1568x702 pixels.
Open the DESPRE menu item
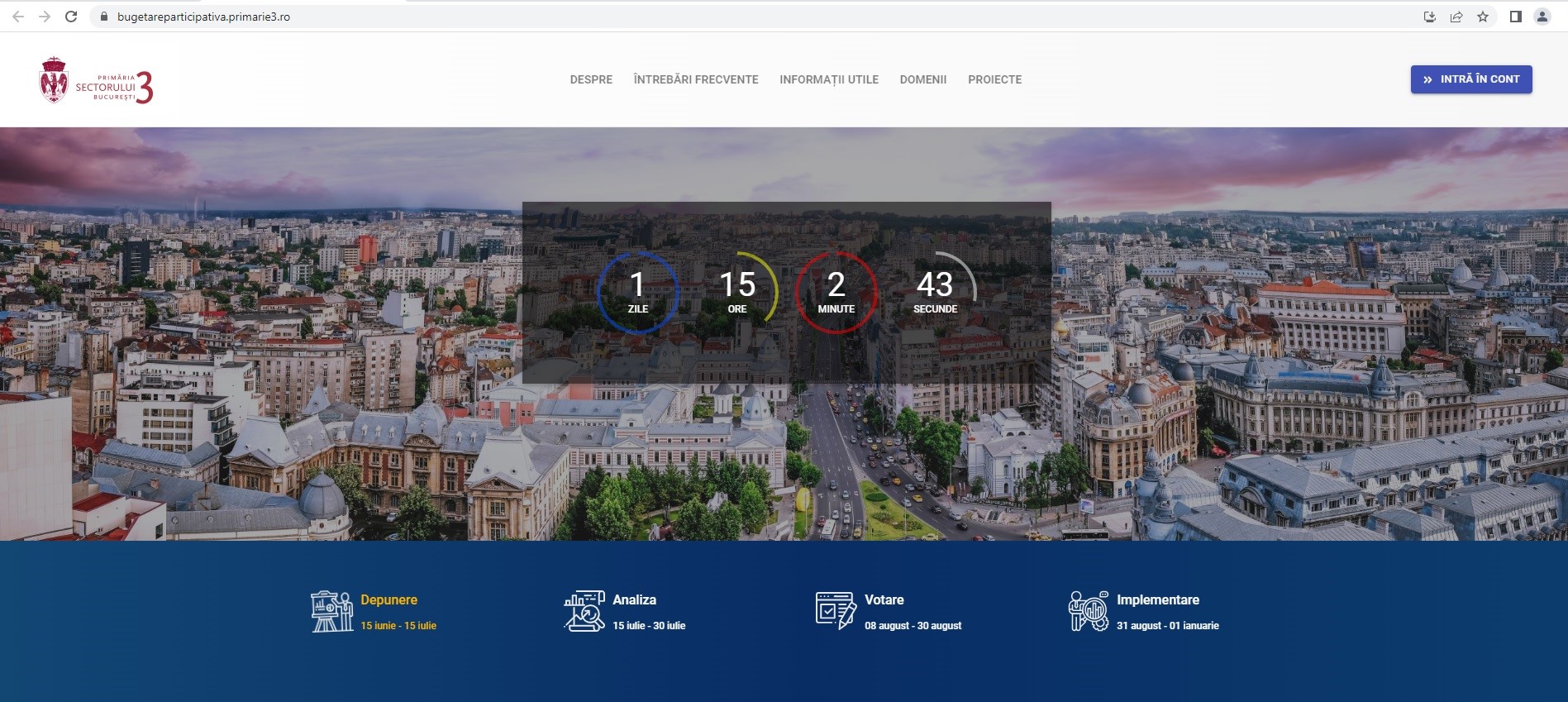tap(591, 79)
